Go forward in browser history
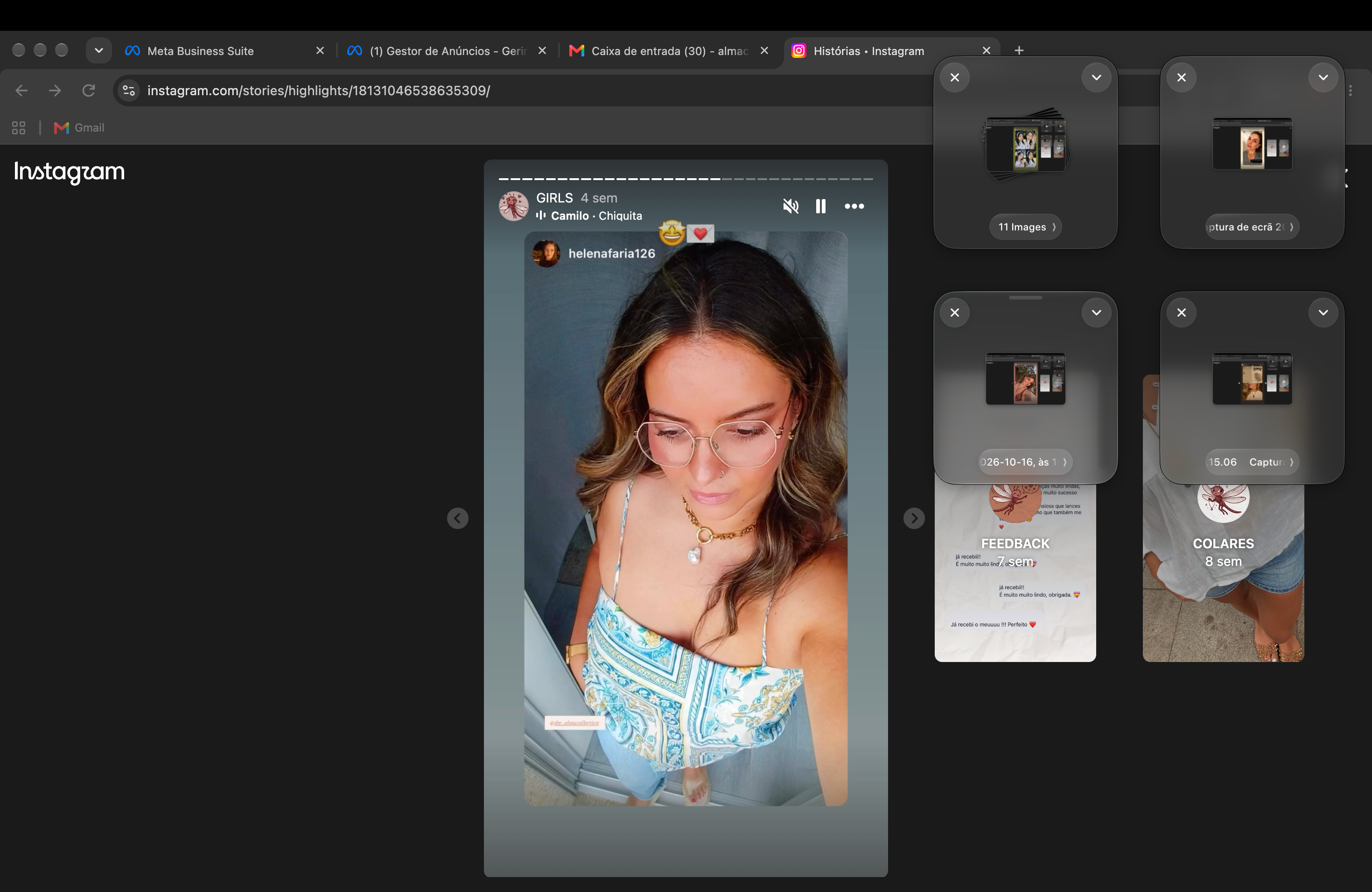Screen dimensions: 1372x892 tap(55, 91)
